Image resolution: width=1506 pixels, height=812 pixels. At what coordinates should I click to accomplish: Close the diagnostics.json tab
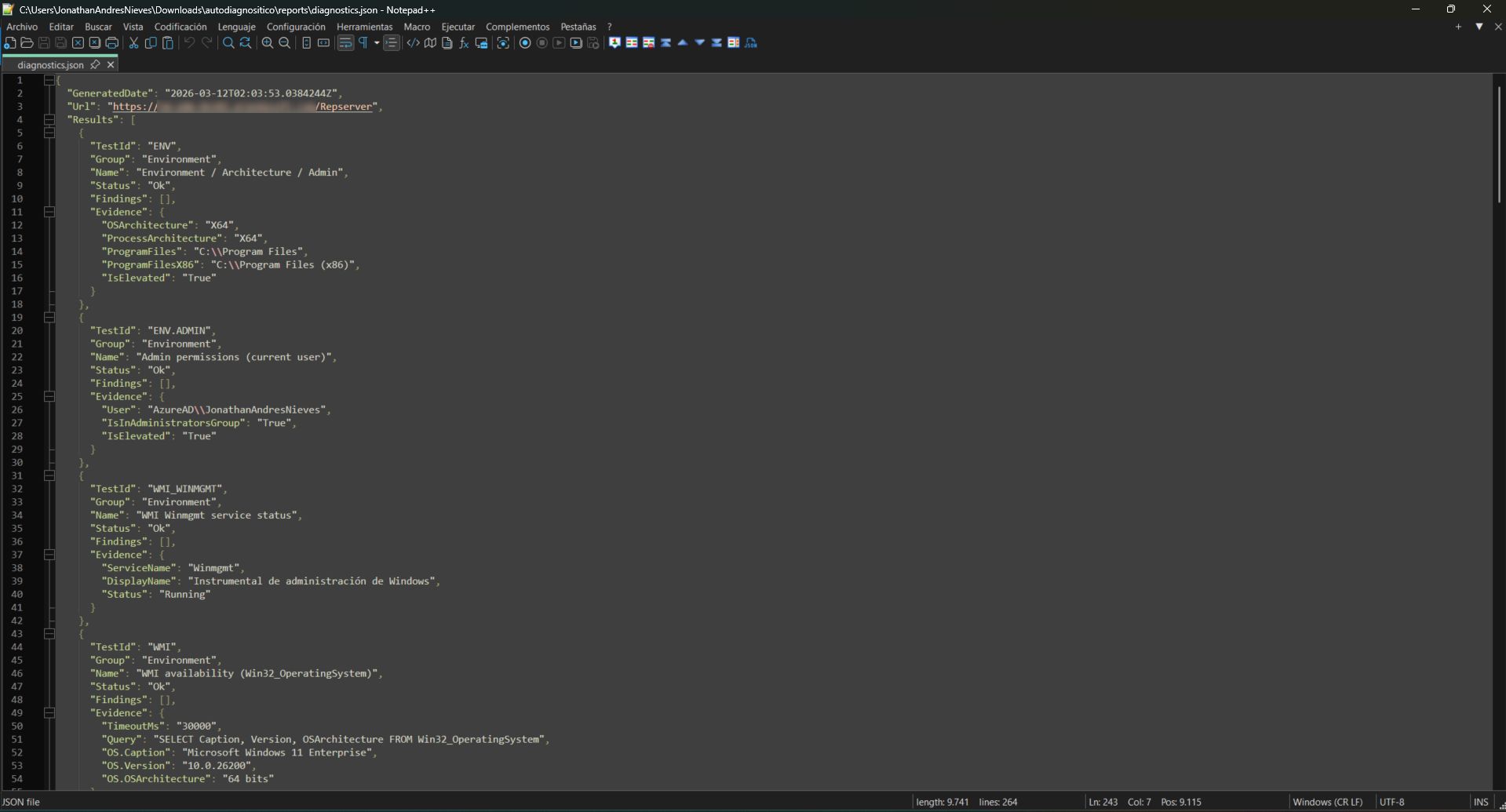click(x=111, y=64)
